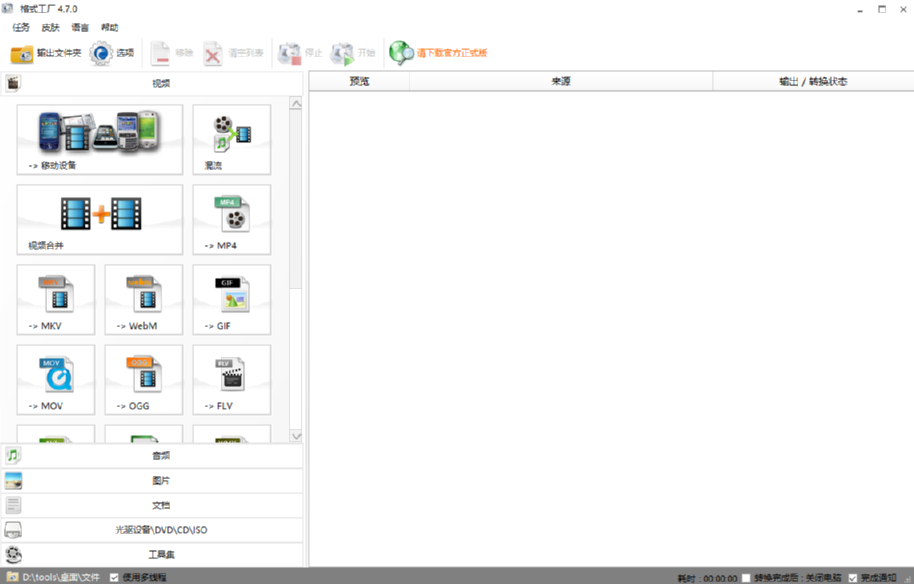
Task: Click the 移除 remove toolbar button
Action: [171, 53]
